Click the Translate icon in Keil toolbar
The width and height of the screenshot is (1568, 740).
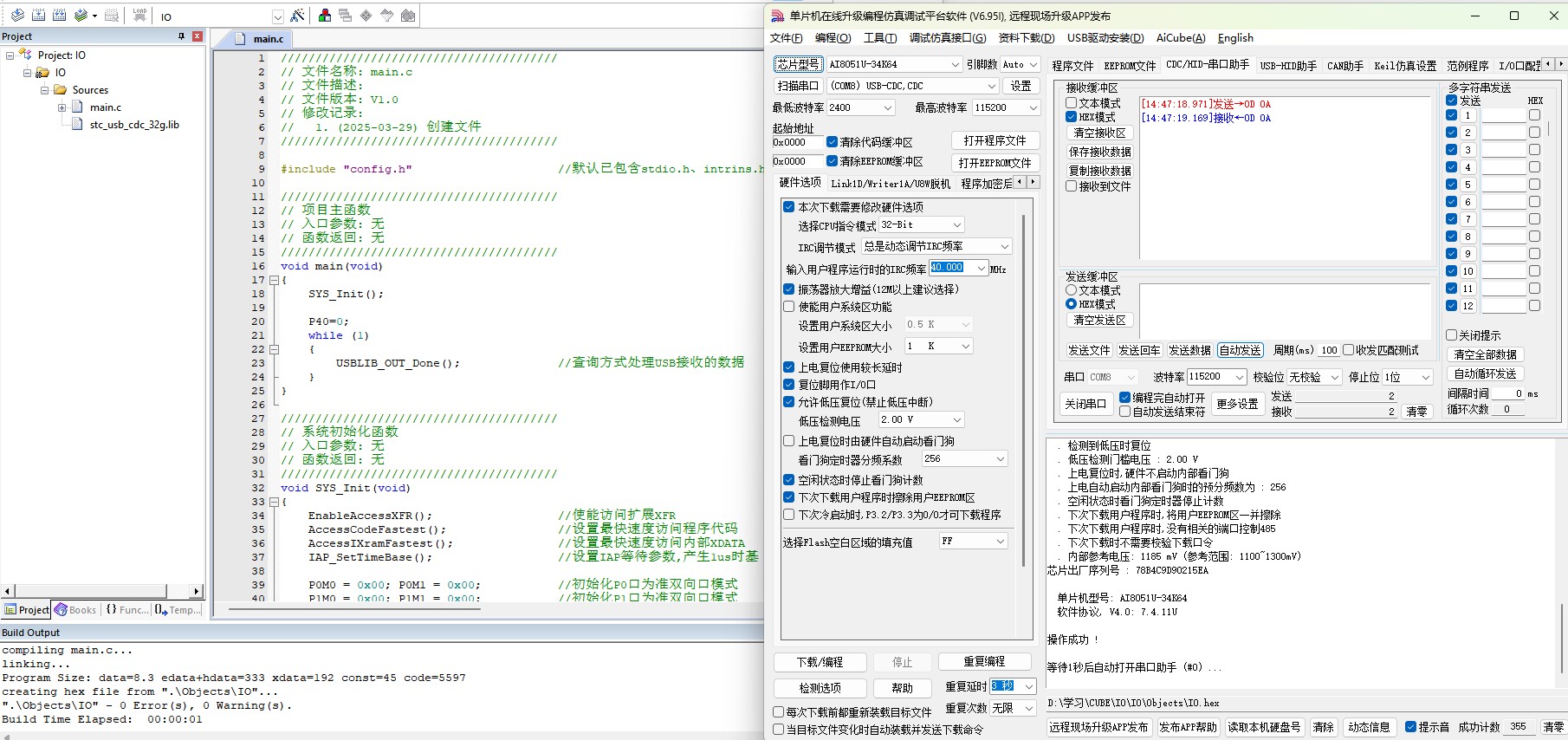tap(17, 16)
